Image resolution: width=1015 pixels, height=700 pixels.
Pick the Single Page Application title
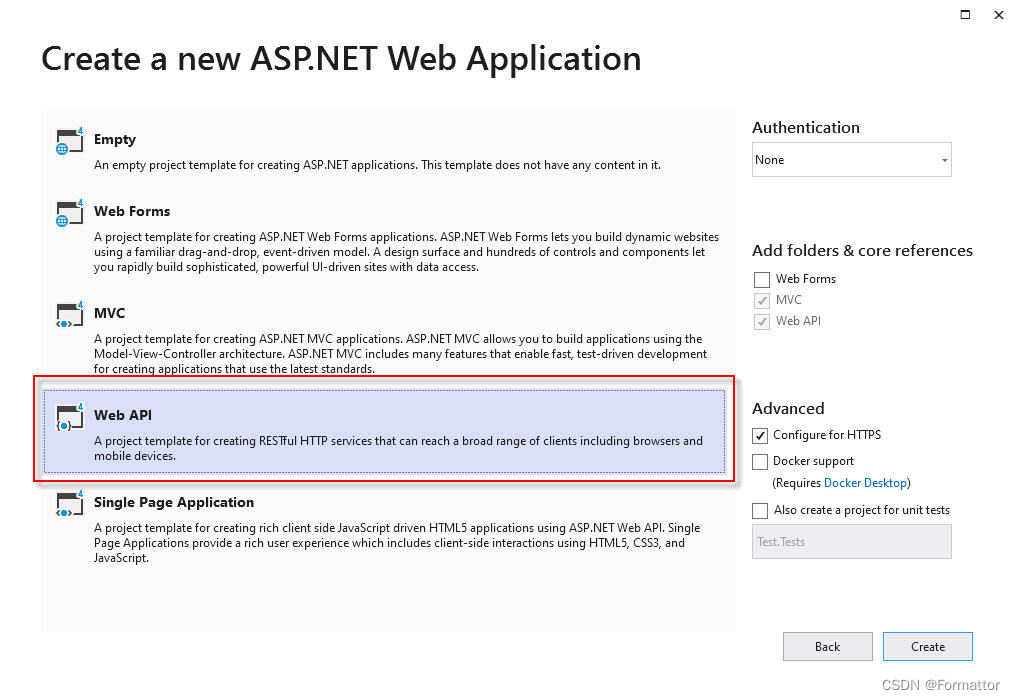pyautogui.click(x=174, y=502)
